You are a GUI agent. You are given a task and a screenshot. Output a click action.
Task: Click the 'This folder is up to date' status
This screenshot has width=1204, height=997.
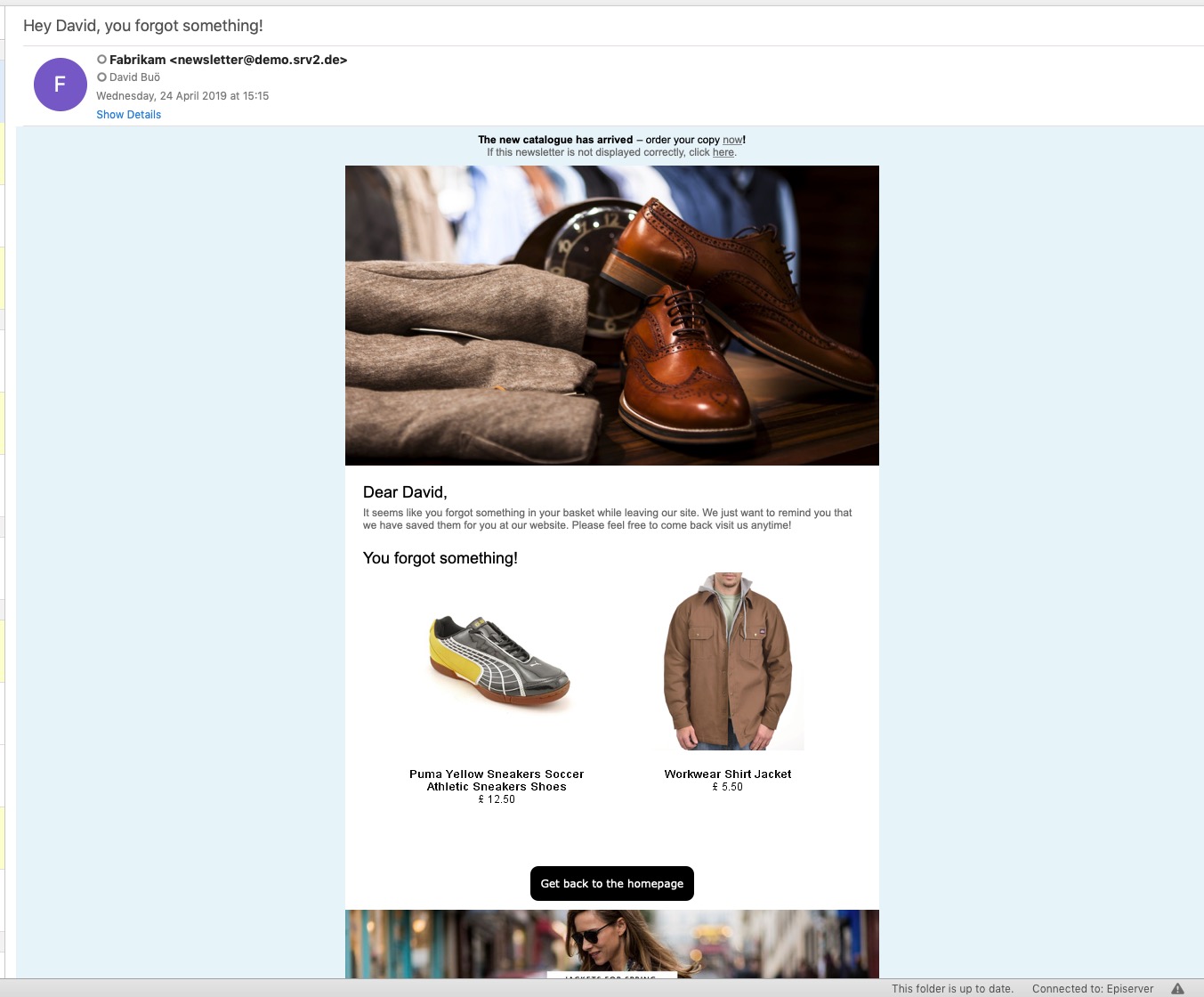(x=952, y=988)
